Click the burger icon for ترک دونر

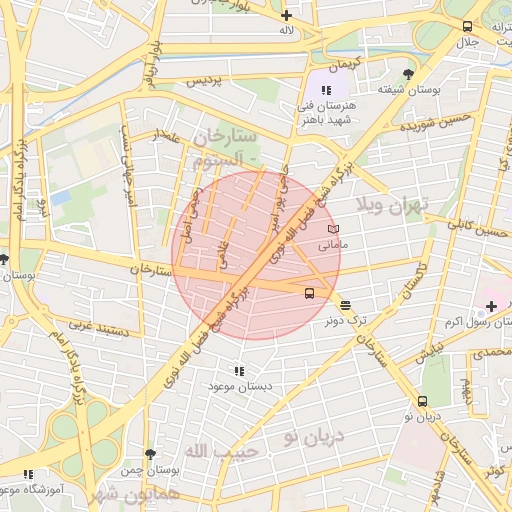[x=345, y=305]
